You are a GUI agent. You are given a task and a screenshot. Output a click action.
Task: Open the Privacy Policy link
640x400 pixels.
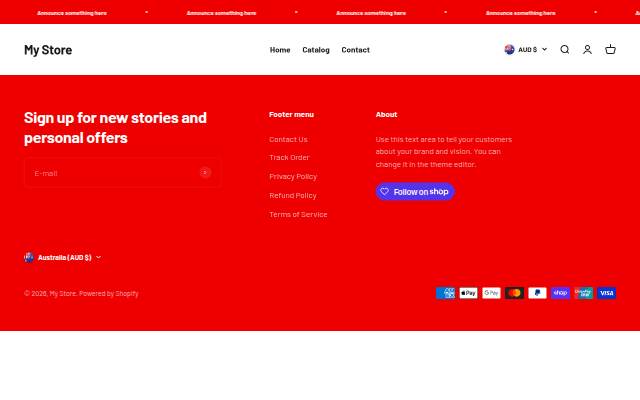tap(293, 176)
